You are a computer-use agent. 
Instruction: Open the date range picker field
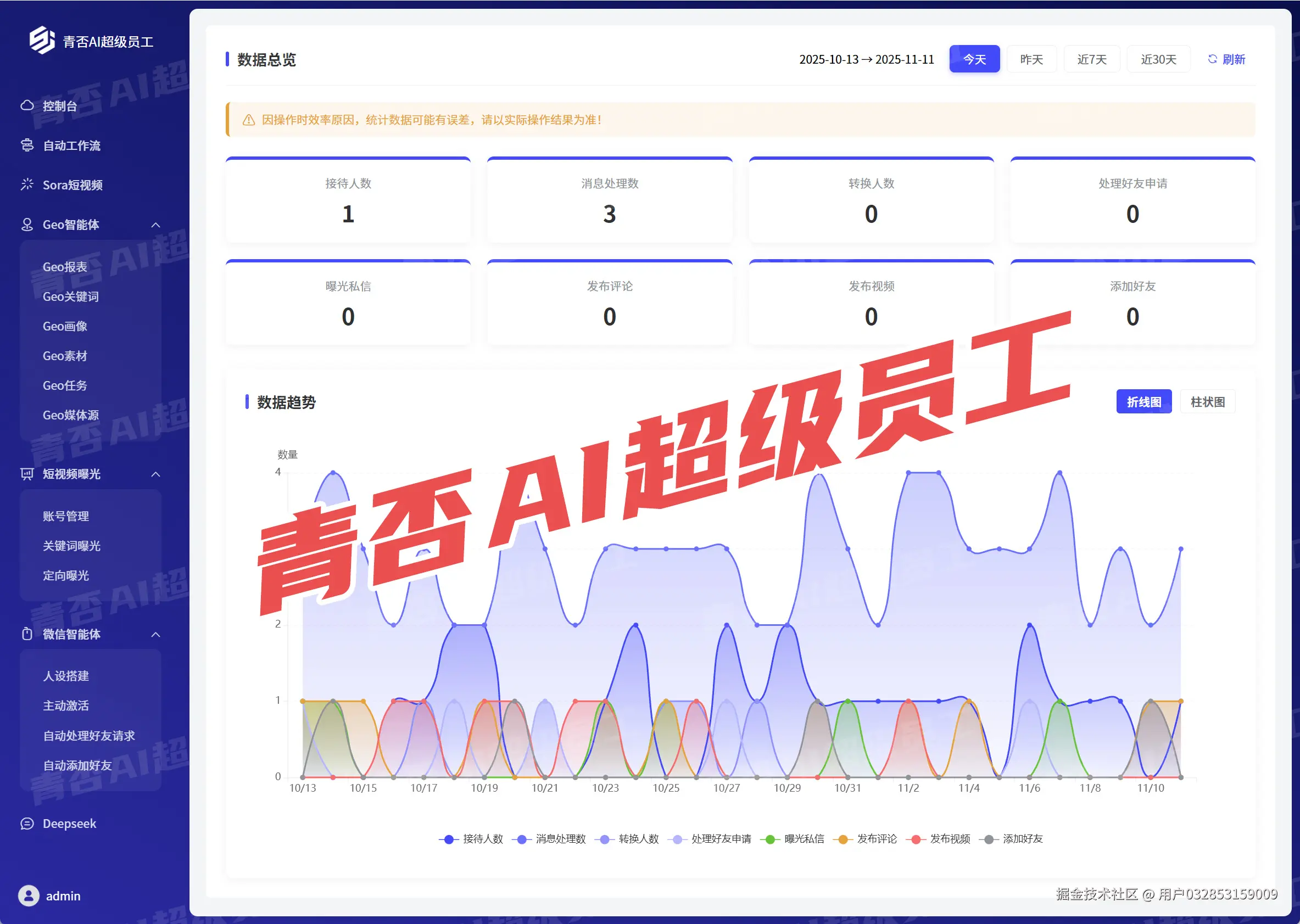click(866, 59)
